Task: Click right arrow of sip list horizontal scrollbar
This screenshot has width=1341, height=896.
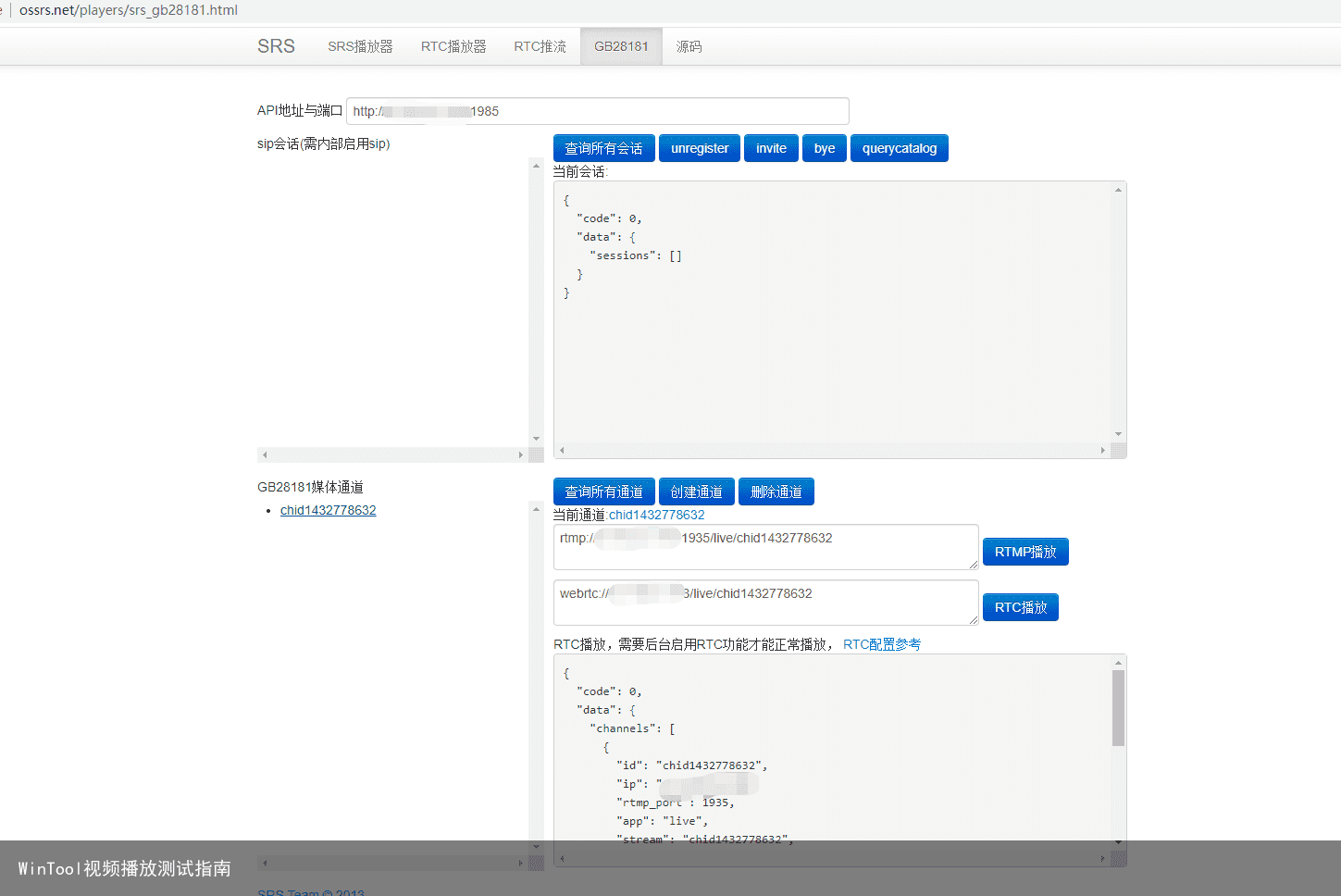Action: pos(520,454)
